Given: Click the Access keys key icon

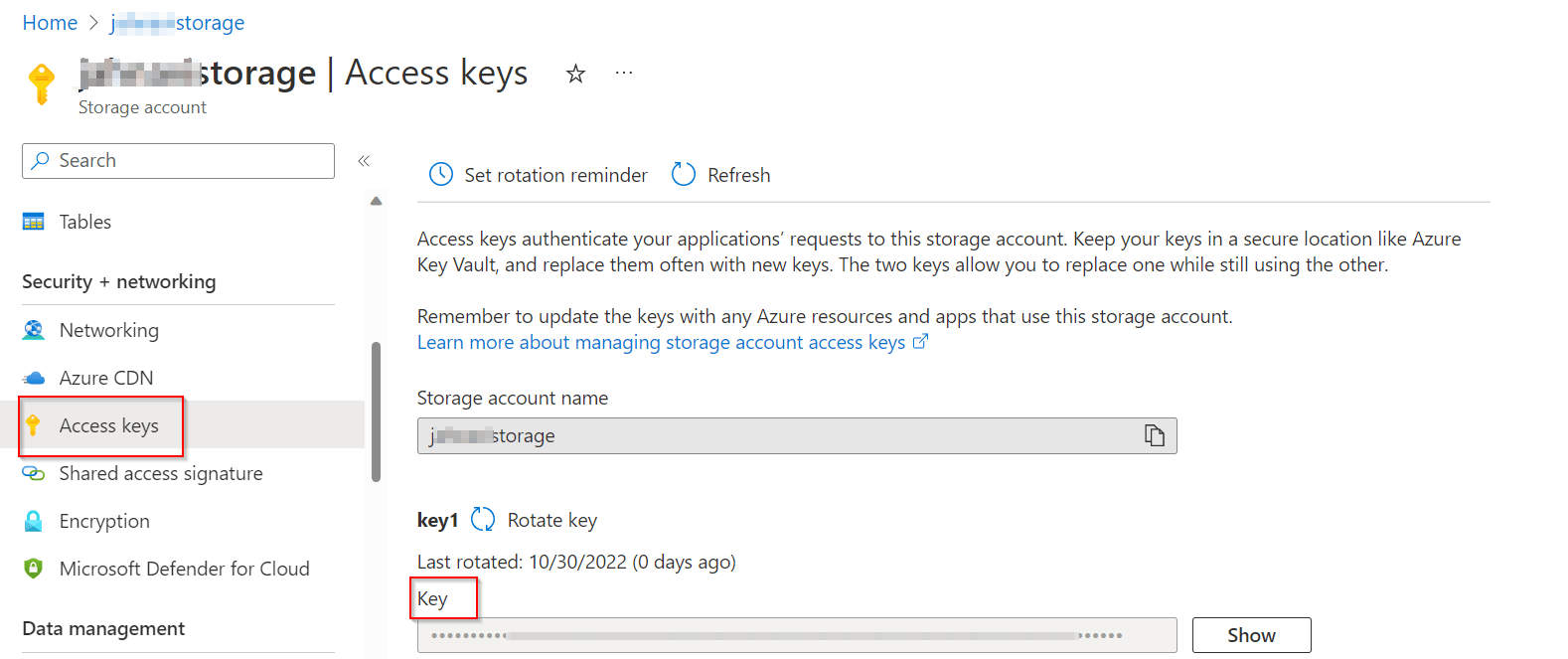Looking at the screenshot, I should pos(34,425).
